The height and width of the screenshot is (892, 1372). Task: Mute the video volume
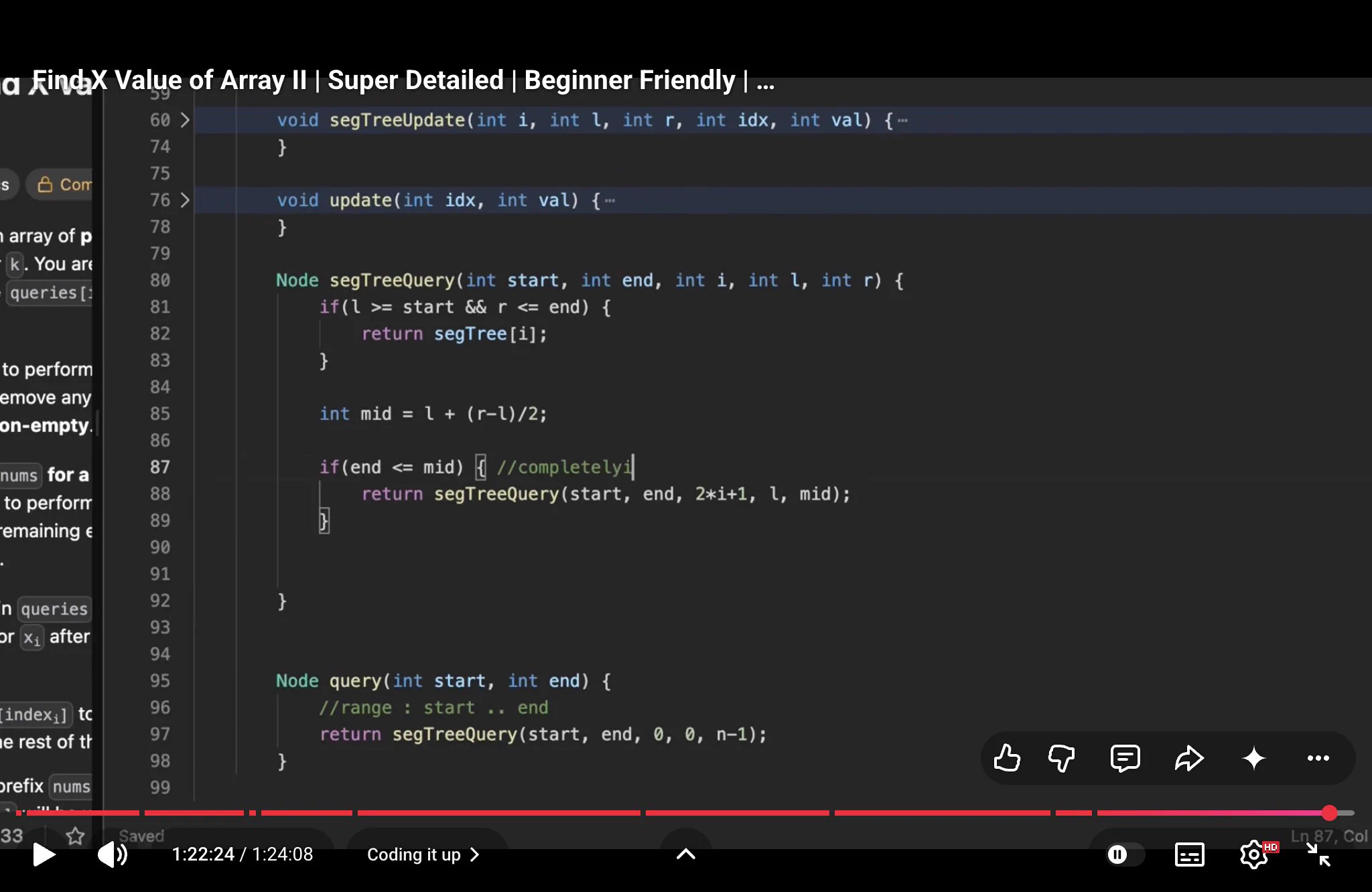coord(113,854)
